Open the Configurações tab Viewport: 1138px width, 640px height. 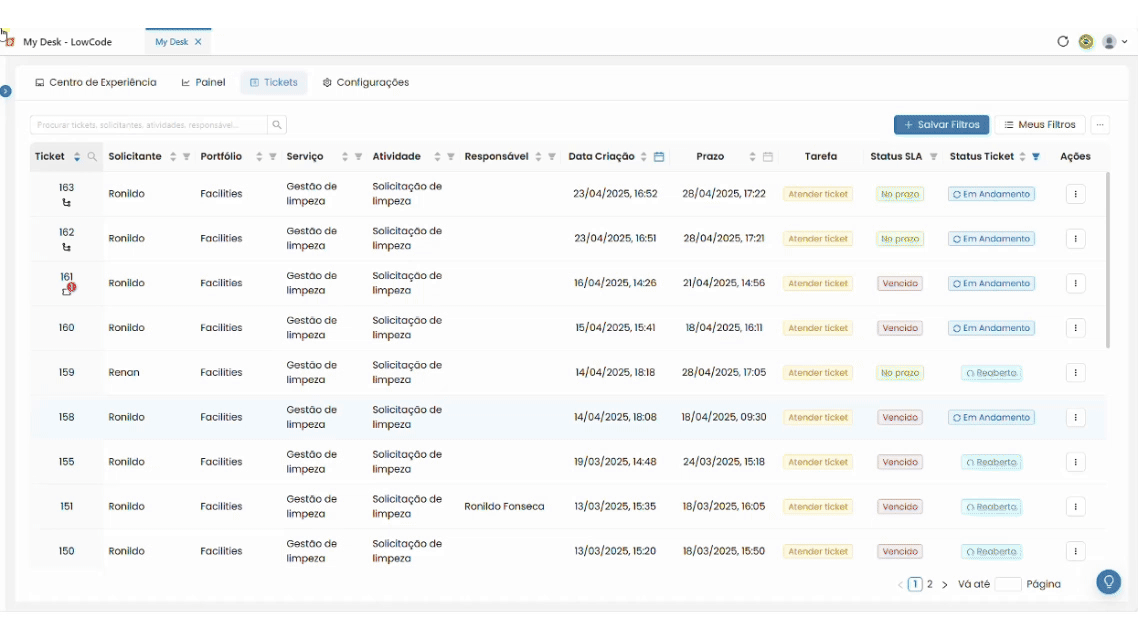[x=366, y=83]
